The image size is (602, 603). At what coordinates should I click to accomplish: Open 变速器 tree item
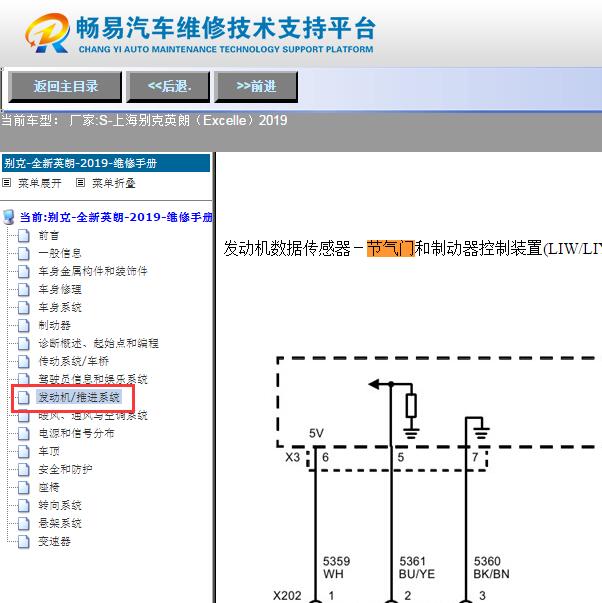pos(54,541)
